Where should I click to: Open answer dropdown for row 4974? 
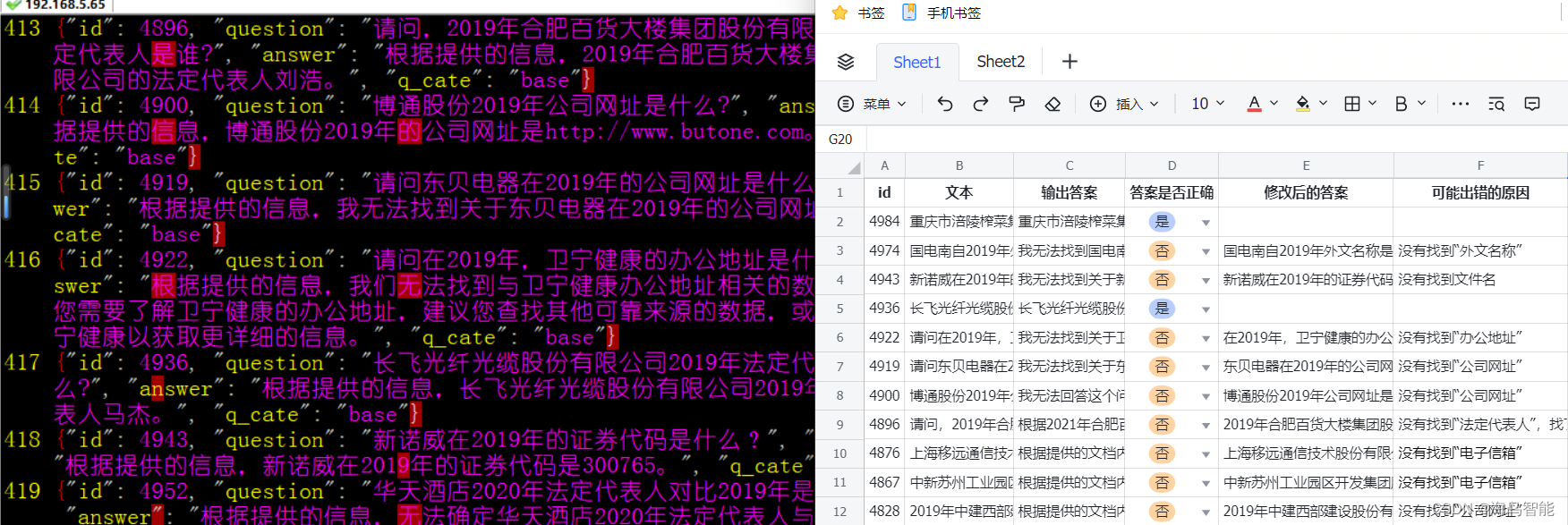pos(1206,251)
